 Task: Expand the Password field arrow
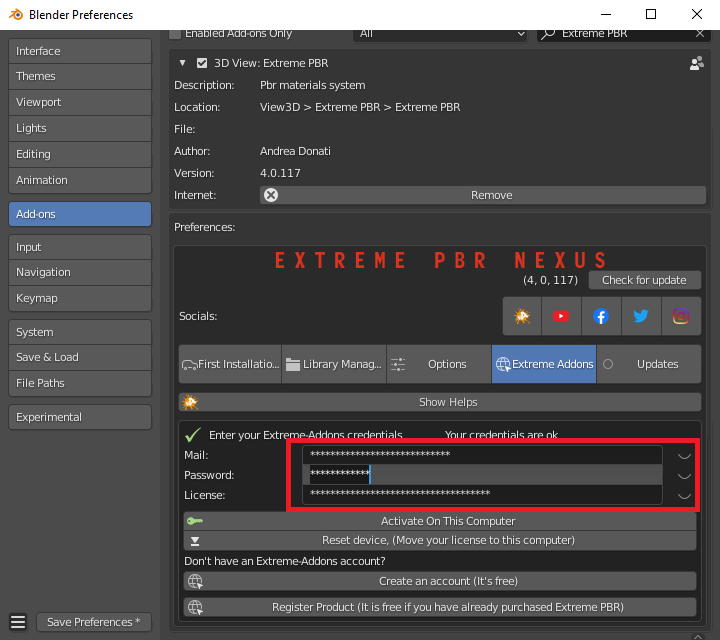click(x=684, y=476)
